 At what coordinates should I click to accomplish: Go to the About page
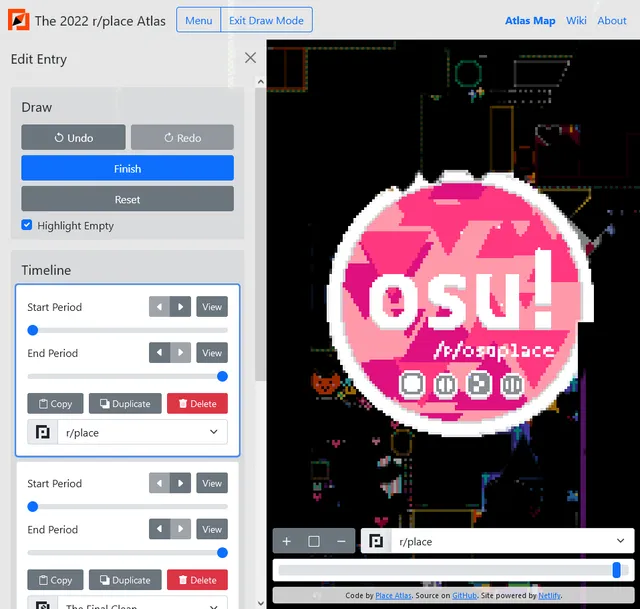[612, 20]
